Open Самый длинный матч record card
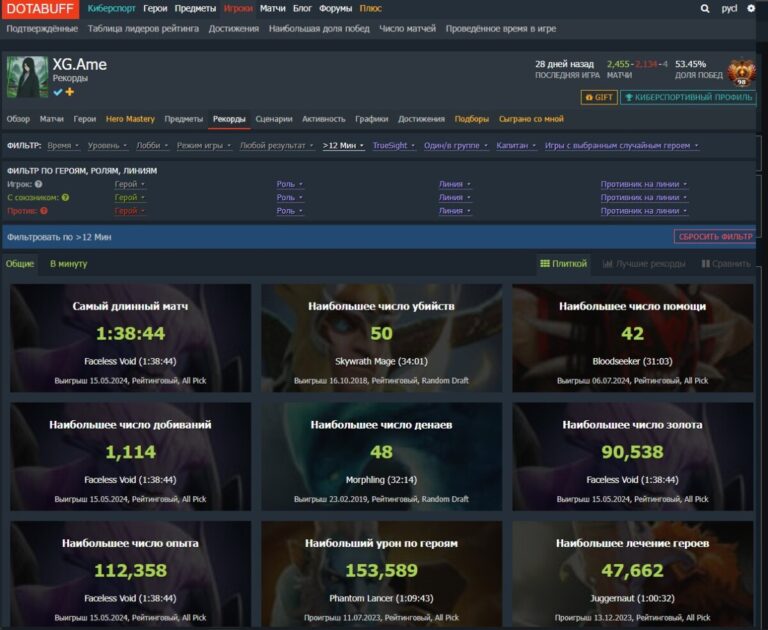This screenshot has height=630, width=768. click(x=130, y=338)
